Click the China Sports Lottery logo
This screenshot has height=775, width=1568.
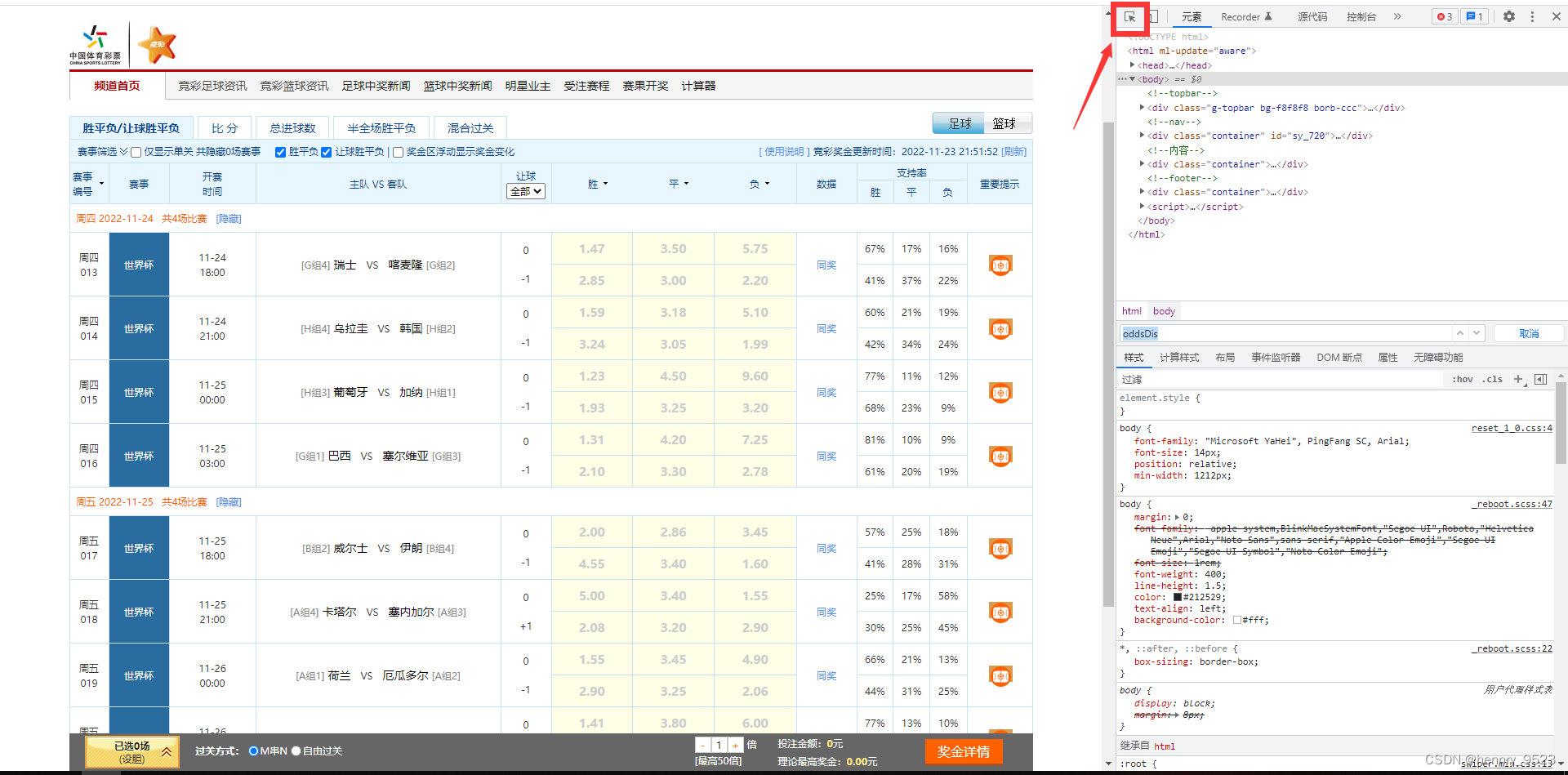pyautogui.click(x=95, y=45)
